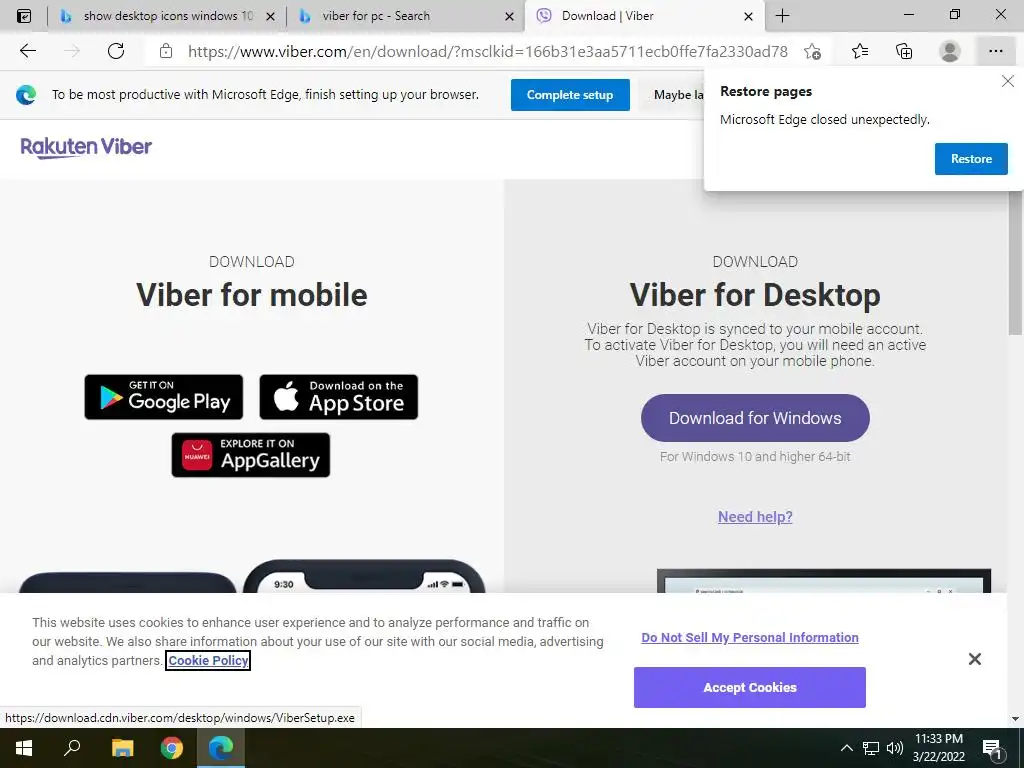Open network status tray icon
Image resolution: width=1024 pixels, height=768 pixels.
click(871, 748)
